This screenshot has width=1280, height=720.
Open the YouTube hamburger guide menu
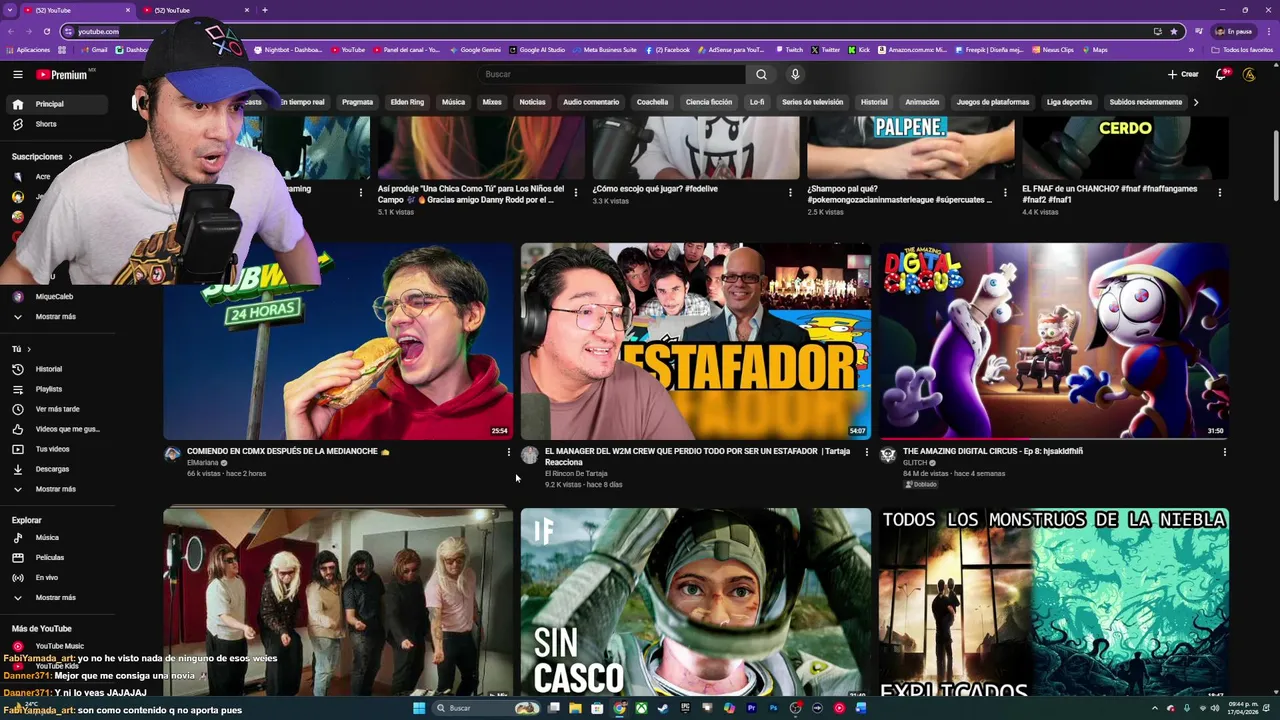18,74
